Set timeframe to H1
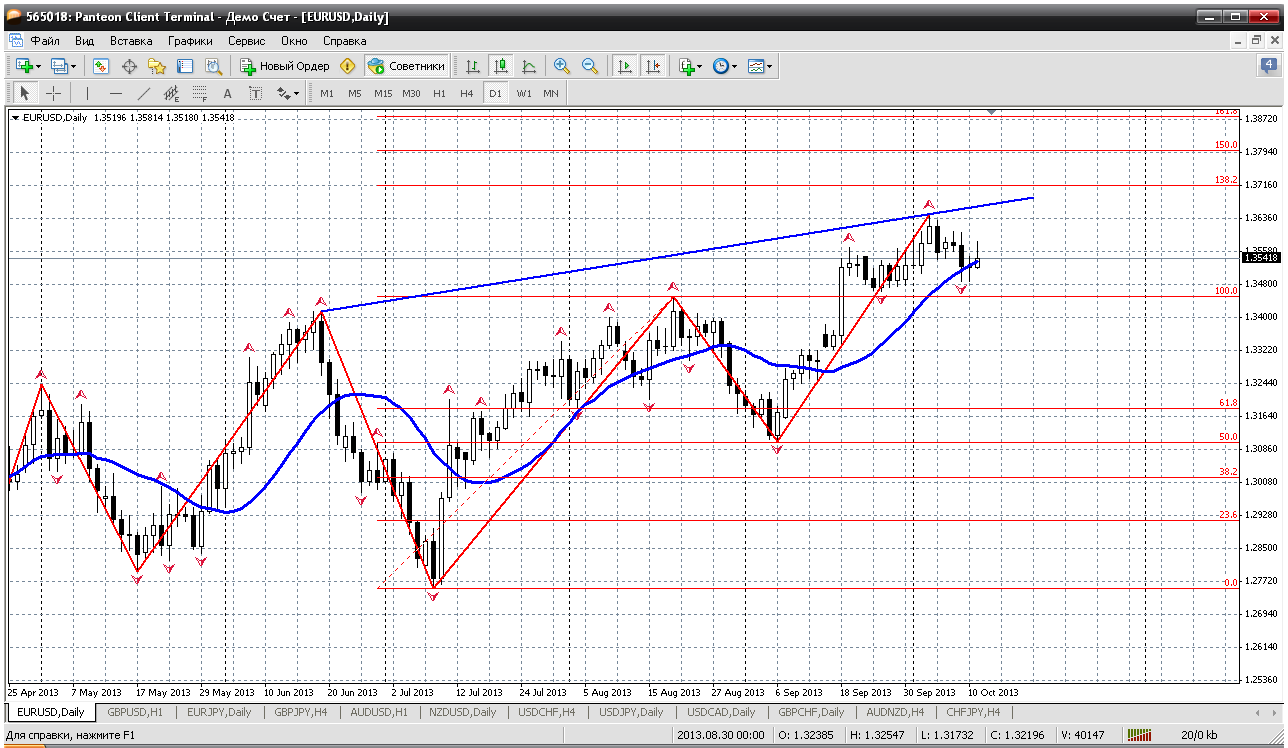Viewport: 1288px width, 748px height. point(439,93)
